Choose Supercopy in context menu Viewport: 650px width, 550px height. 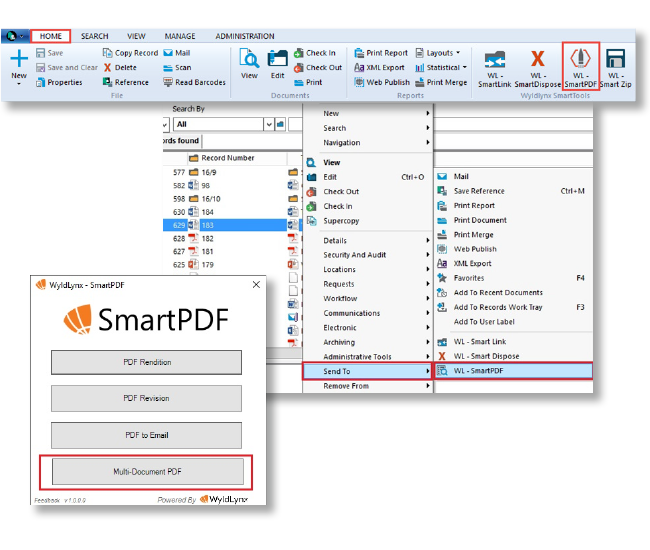pyautogui.click(x=368, y=220)
